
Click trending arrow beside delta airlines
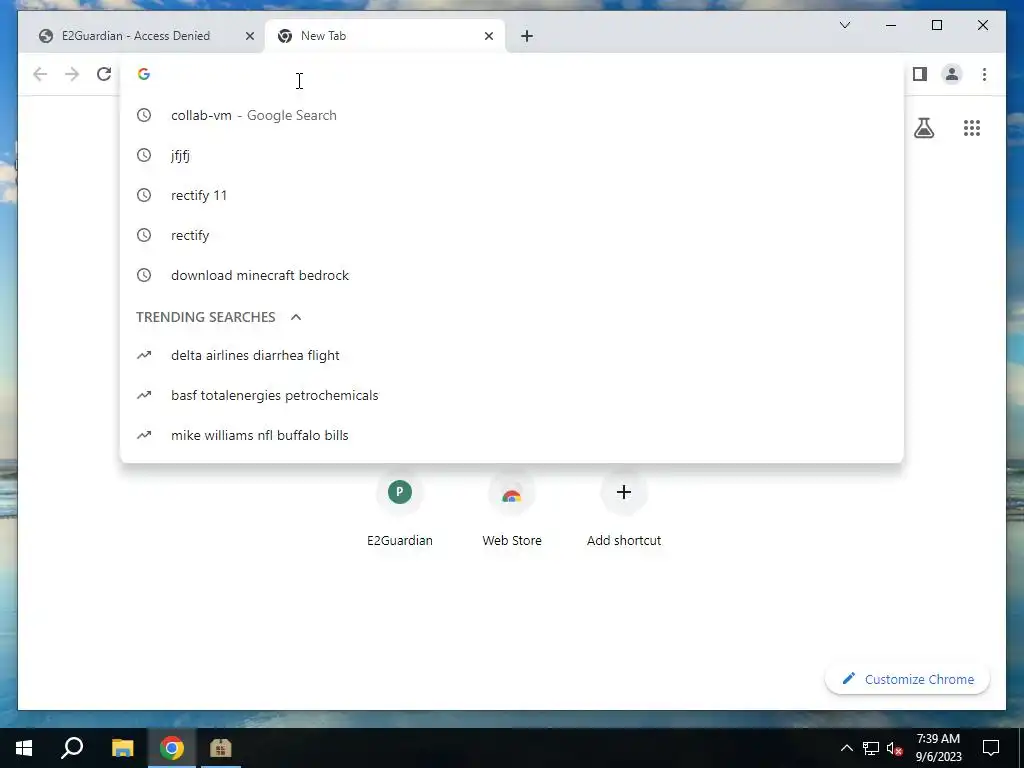(144, 355)
